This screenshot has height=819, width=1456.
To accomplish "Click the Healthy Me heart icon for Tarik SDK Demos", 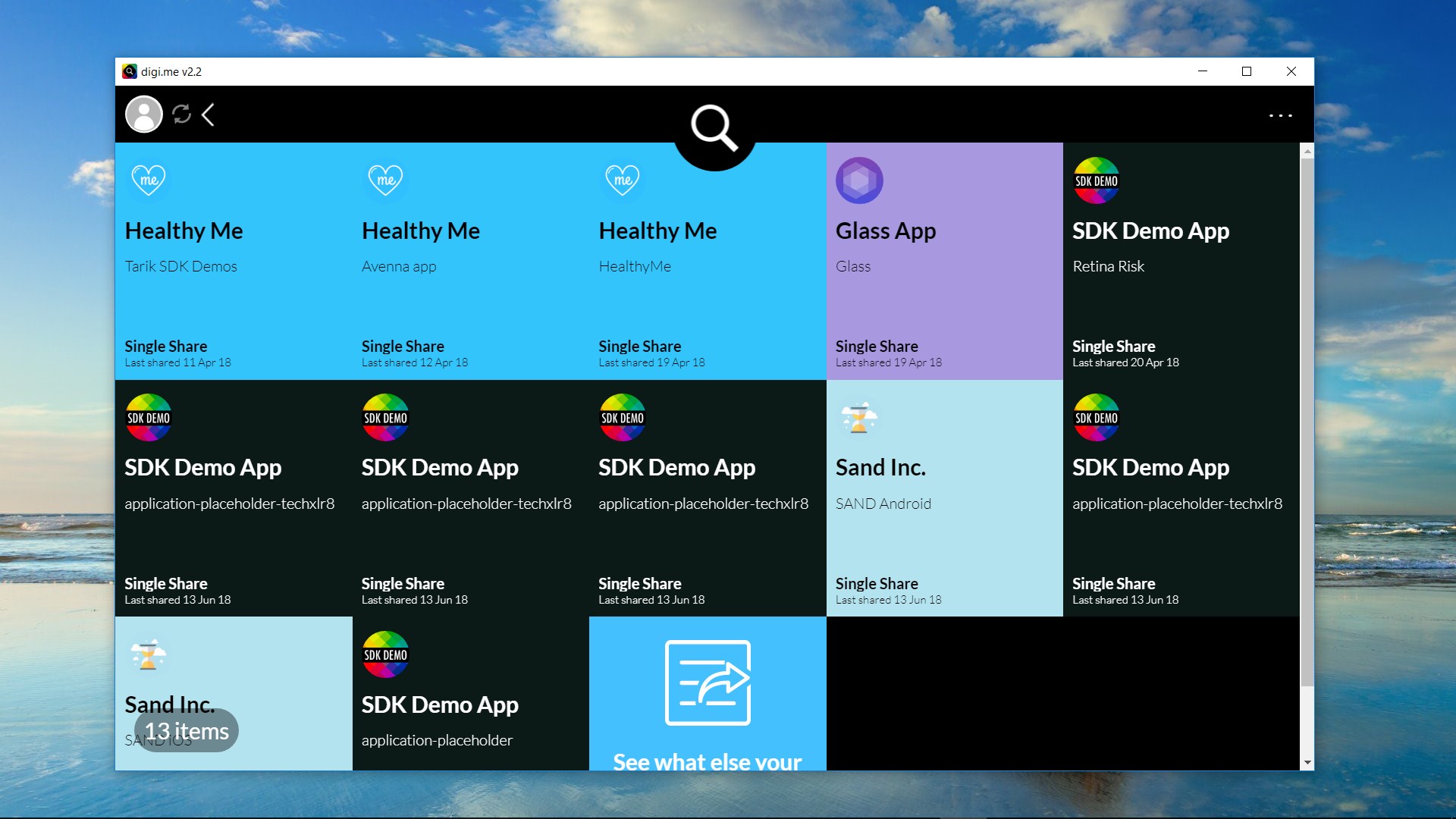I will click(x=148, y=180).
